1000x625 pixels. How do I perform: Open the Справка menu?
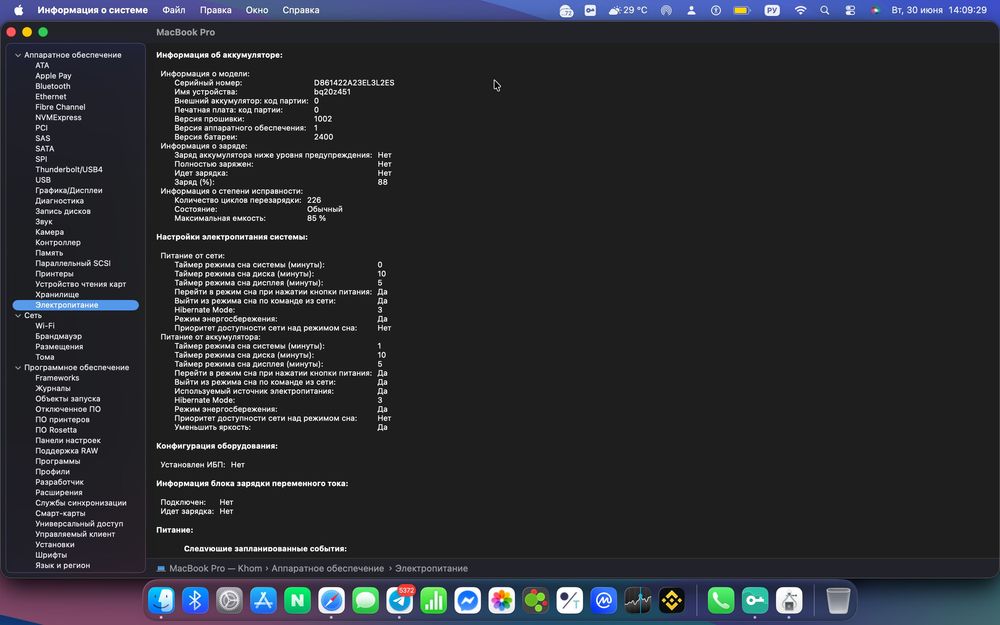coord(301,10)
